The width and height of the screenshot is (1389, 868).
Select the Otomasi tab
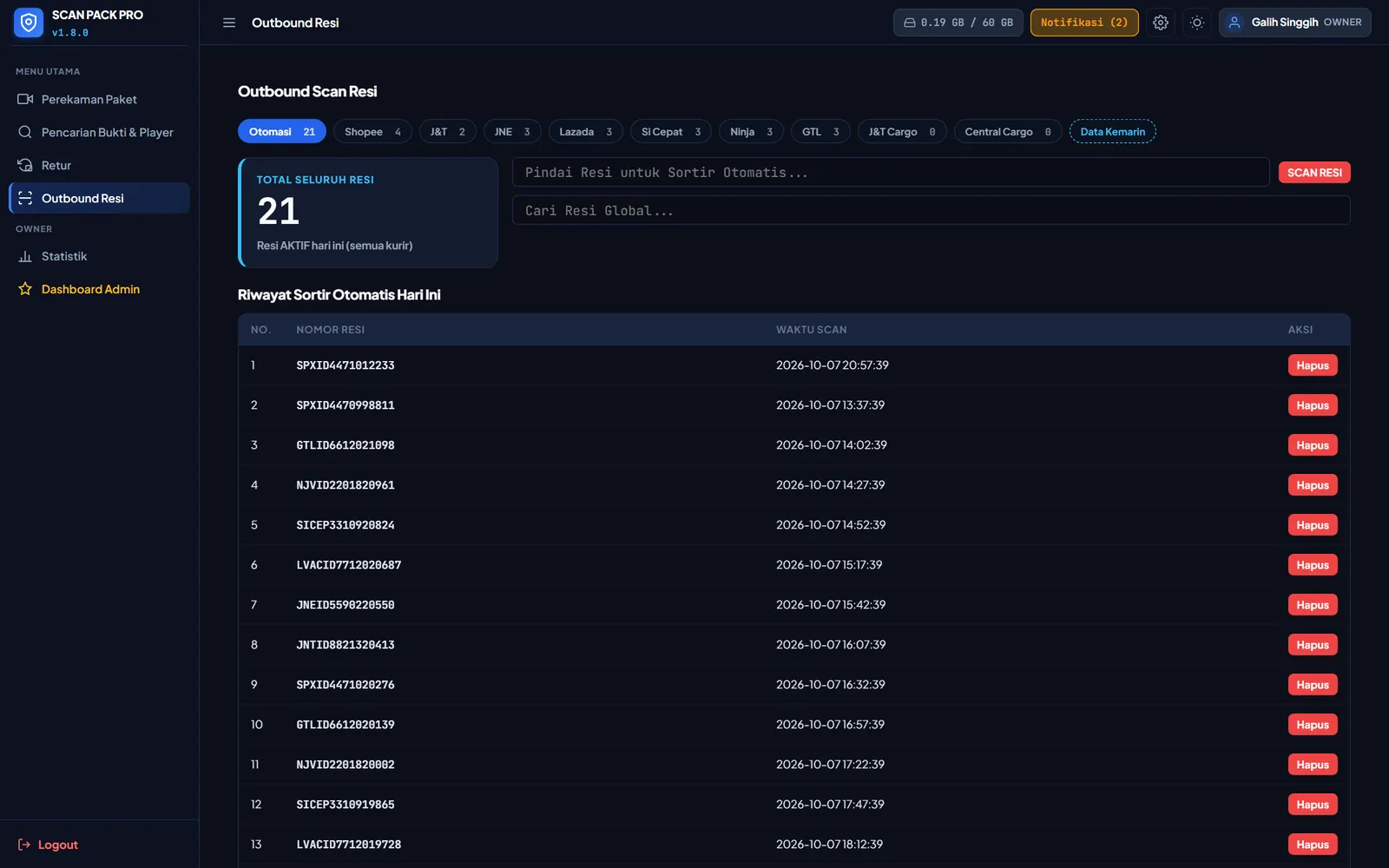282,131
